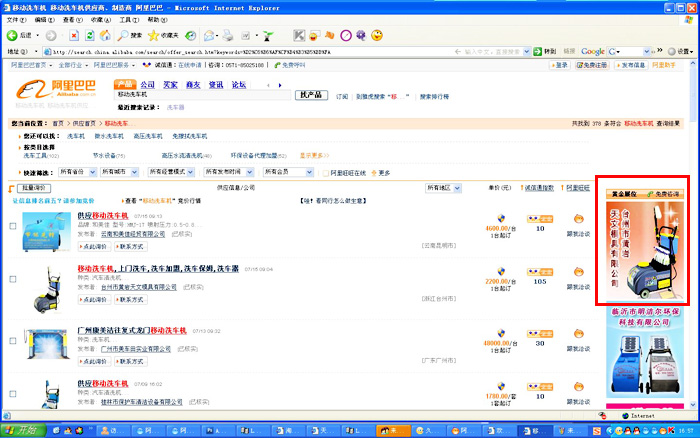Click the trust badge above index 105
The height and width of the screenshot is (438, 700).
540,272
